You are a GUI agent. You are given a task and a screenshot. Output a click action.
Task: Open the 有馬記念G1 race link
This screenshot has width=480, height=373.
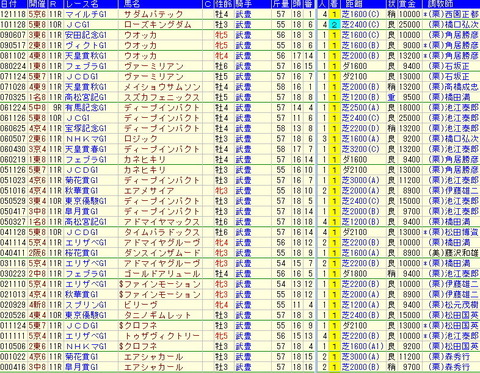click(86, 108)
